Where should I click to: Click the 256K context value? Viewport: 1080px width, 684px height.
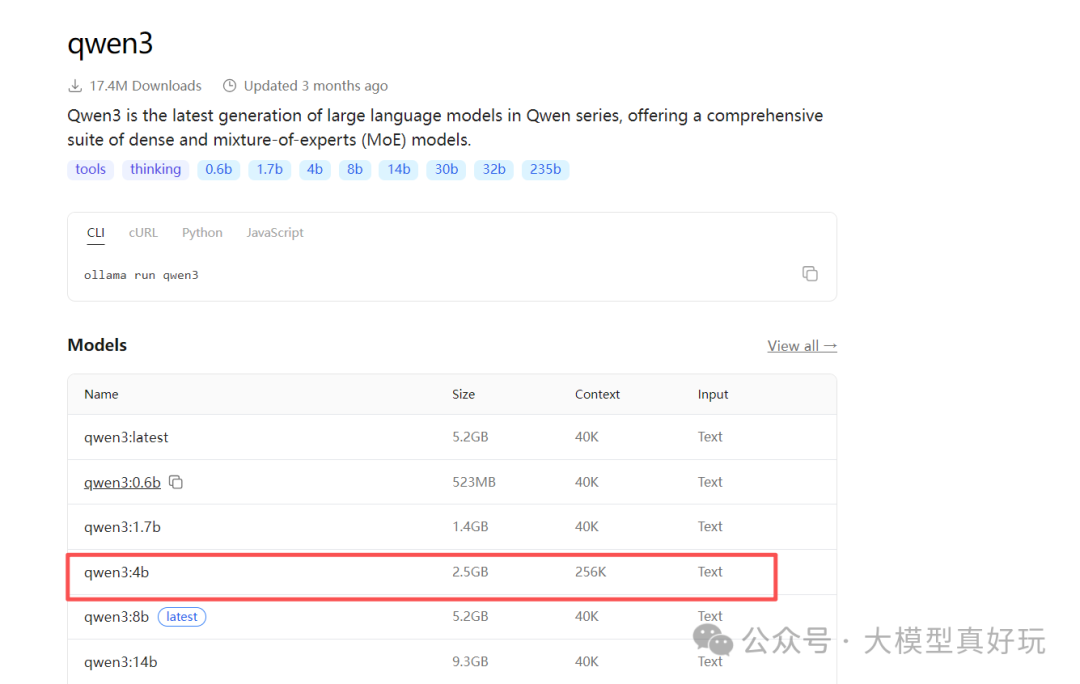[590, 572]
